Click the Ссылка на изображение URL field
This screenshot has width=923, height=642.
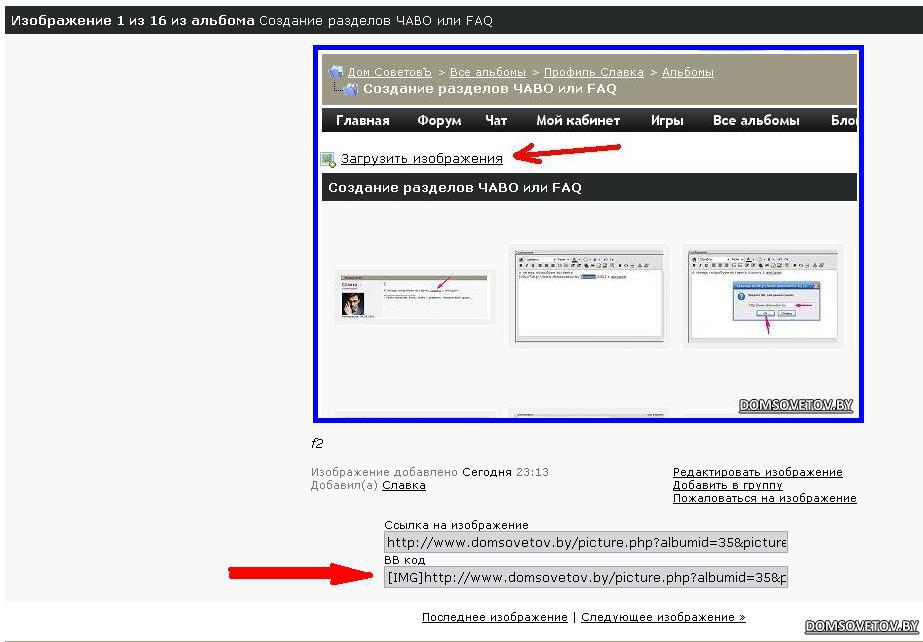point(586,543)
